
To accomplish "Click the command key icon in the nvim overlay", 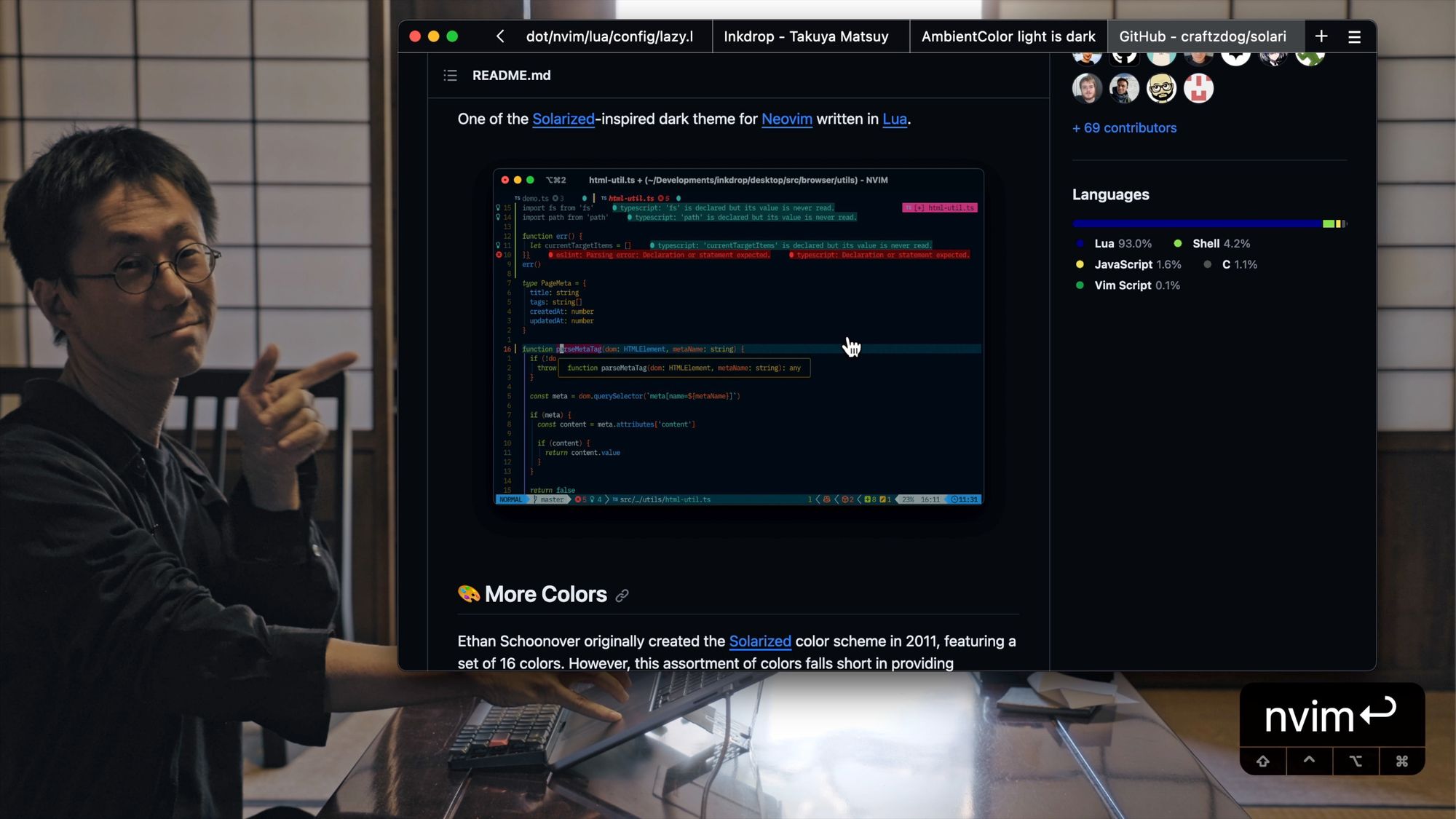I will point(1401,761).
